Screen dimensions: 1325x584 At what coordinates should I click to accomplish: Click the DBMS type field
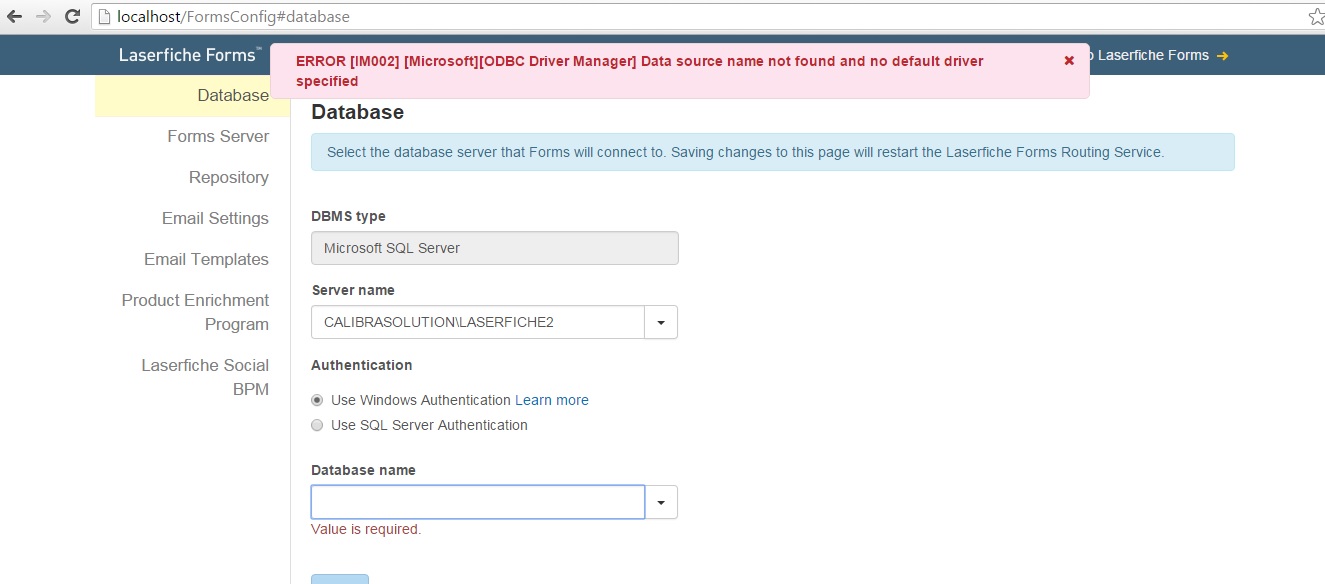[x=494, y=248]
